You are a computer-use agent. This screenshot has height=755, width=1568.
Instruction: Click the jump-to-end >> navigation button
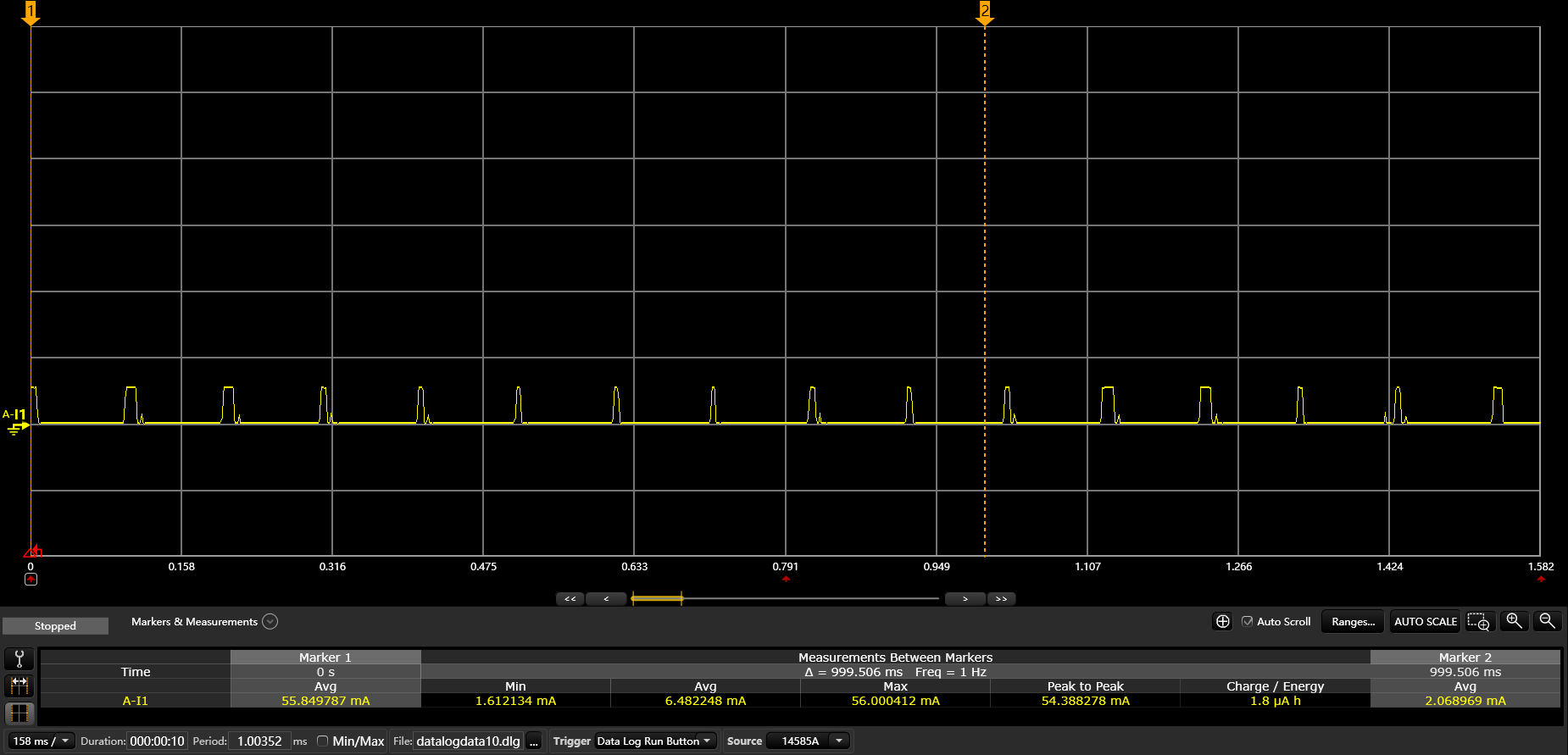click(1001, 599)
